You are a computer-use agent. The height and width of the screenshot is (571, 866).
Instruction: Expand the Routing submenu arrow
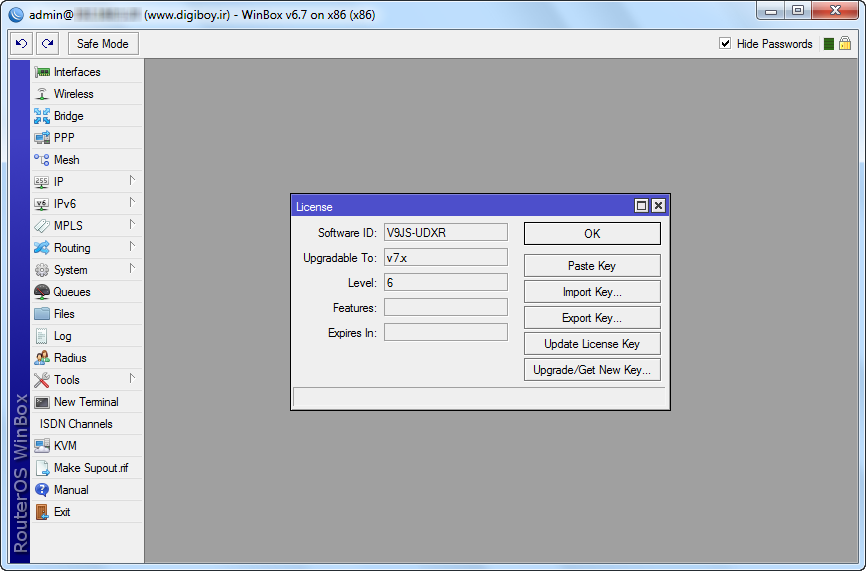tap(132, 247)
